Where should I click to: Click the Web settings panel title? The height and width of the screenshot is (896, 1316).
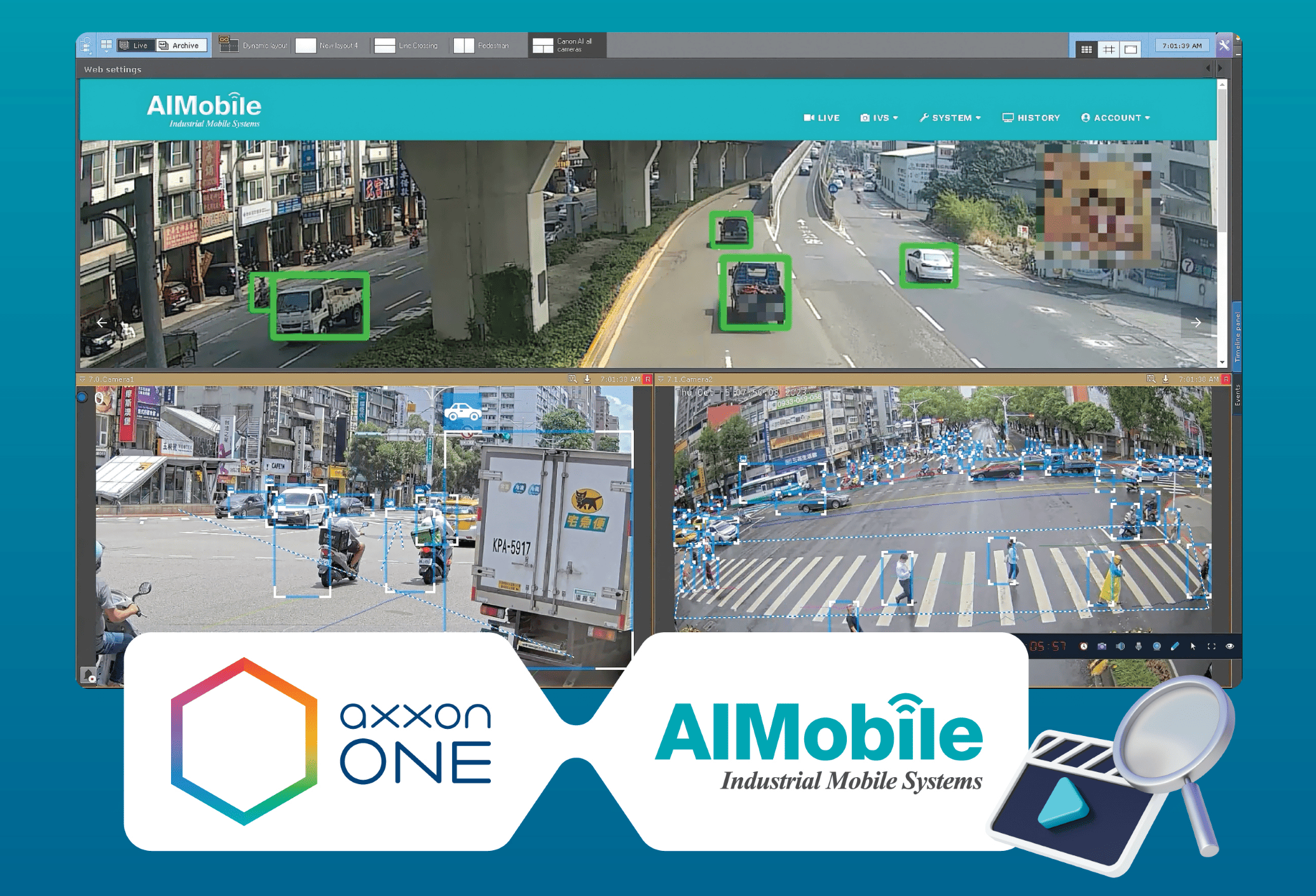point(113,69)
